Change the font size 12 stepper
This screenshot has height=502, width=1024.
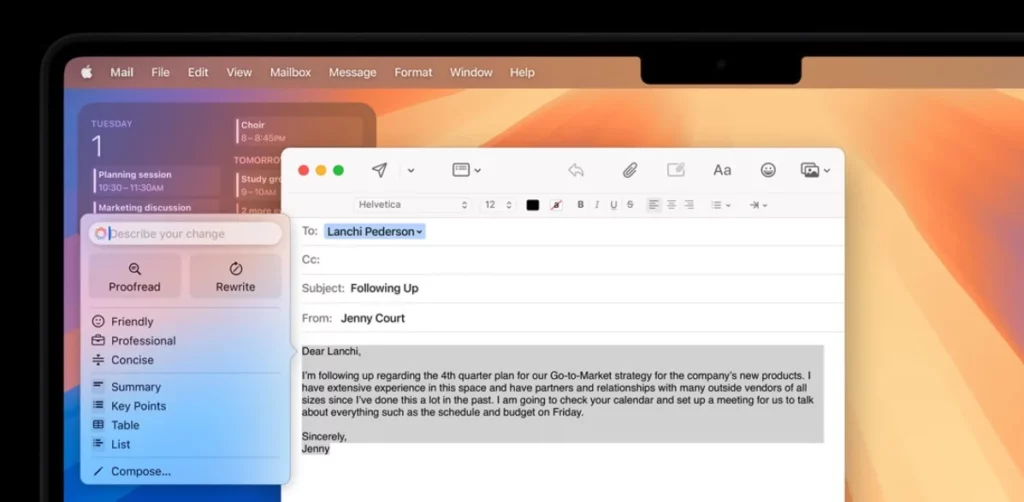[x=498, y=205]
